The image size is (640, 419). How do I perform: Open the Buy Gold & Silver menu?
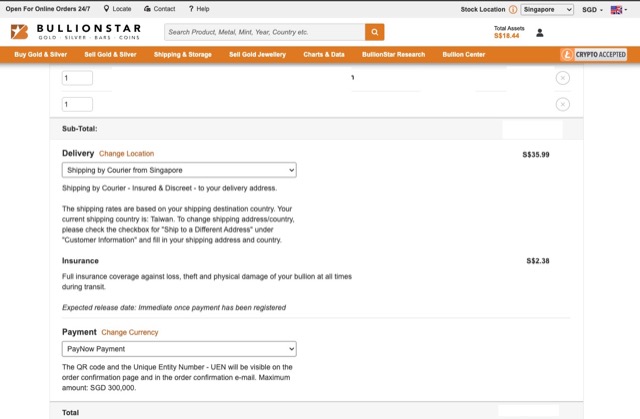pyautogui.click(x=40, y=54)
